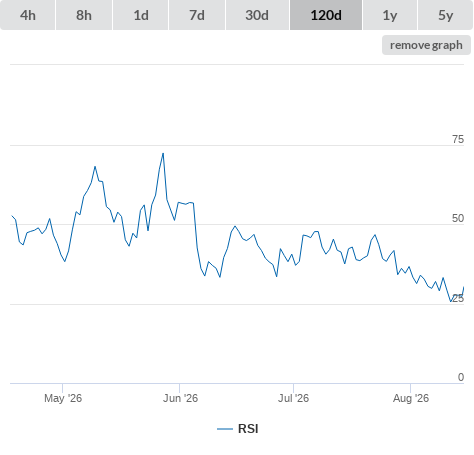Click the Jul '26 axis label

pos(294,398)
